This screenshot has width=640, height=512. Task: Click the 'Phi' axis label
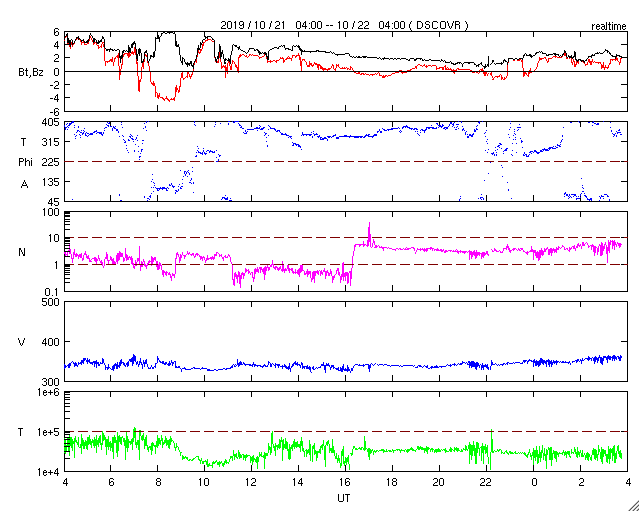coord(24,163)
